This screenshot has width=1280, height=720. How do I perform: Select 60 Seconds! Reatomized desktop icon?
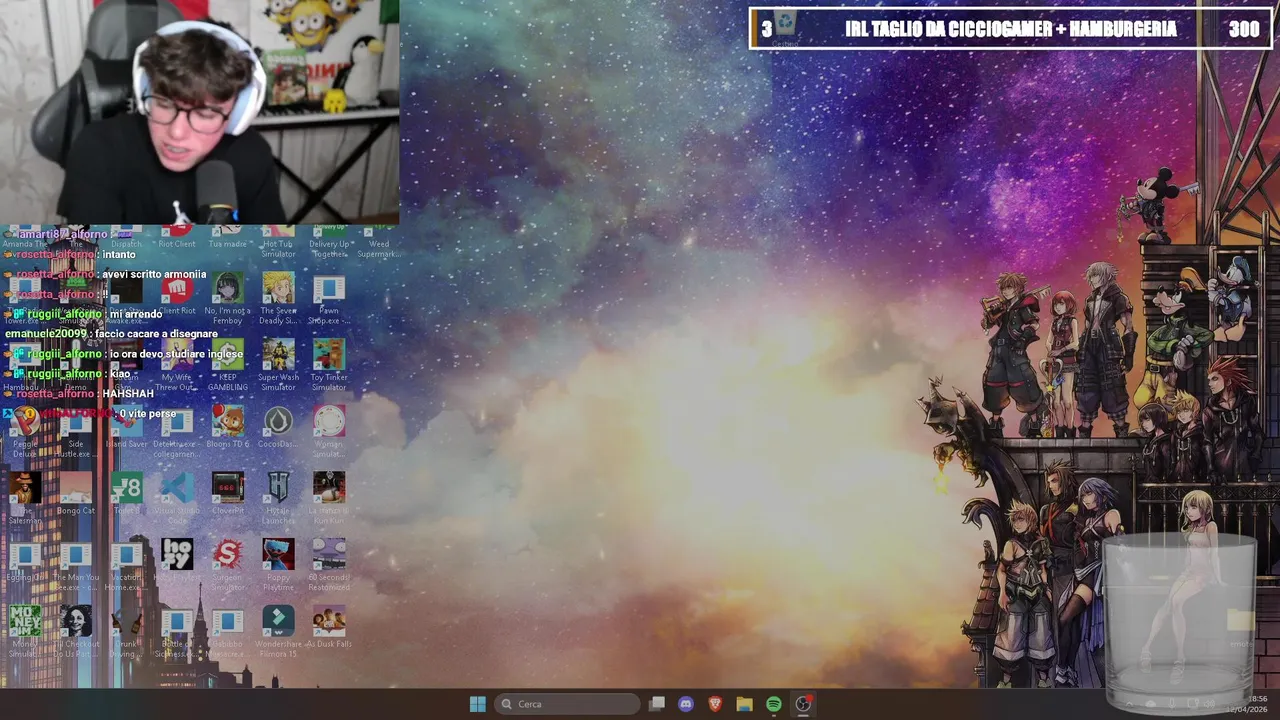tap(328, 566)
